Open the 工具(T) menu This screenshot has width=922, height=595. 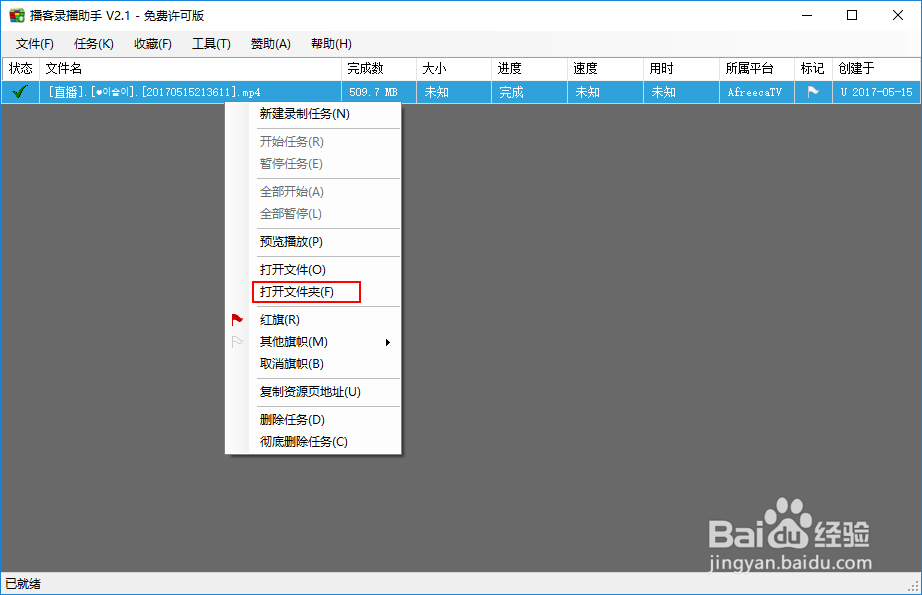point(211,43)
